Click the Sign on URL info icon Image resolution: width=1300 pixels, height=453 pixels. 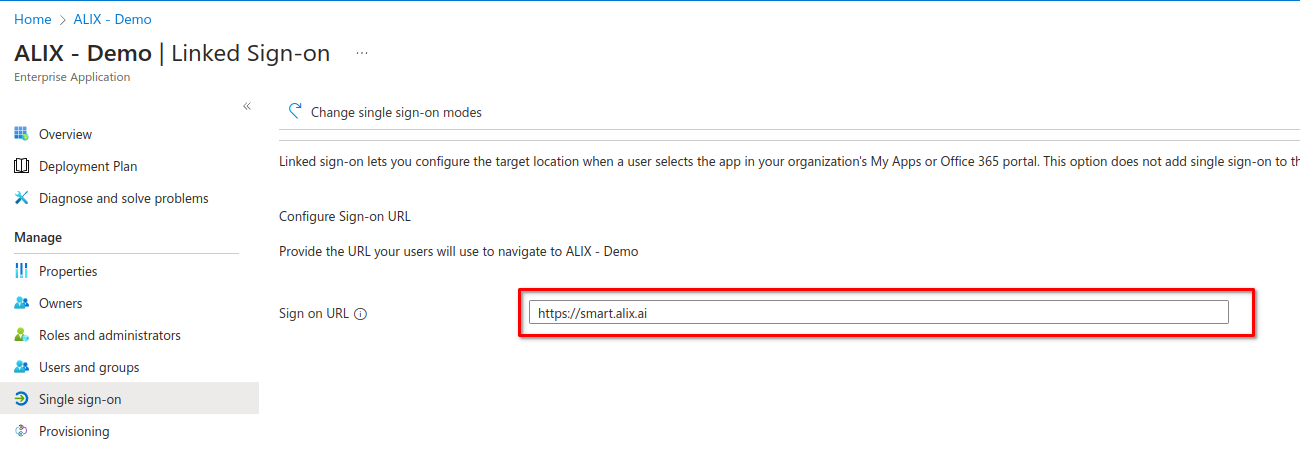click(x=361, y=314)
